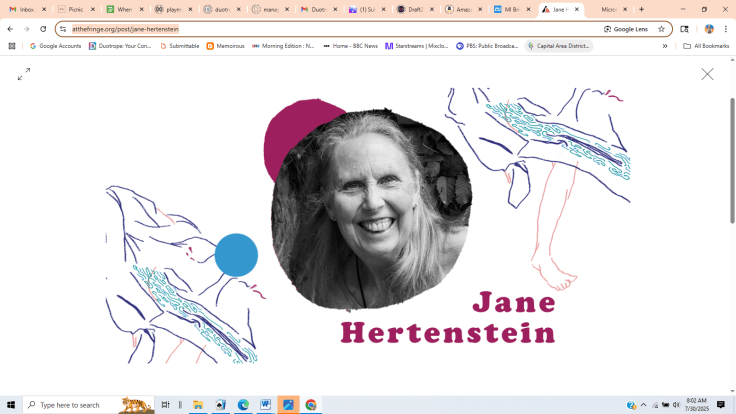Click Jane Hertenstein's circular portrait photo
This screenshot has height=414, width=736.
click(370, 210)
